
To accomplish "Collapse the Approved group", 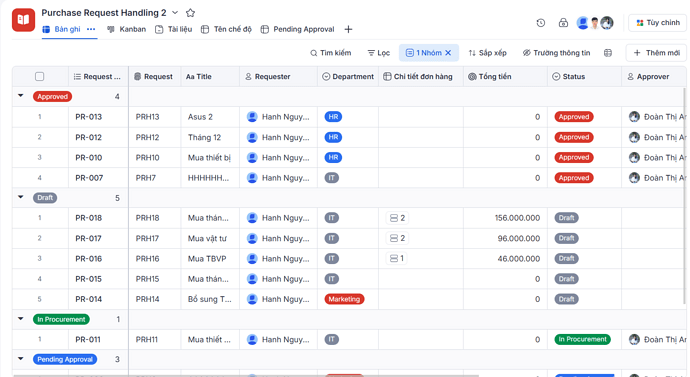I will coord(21,96).
